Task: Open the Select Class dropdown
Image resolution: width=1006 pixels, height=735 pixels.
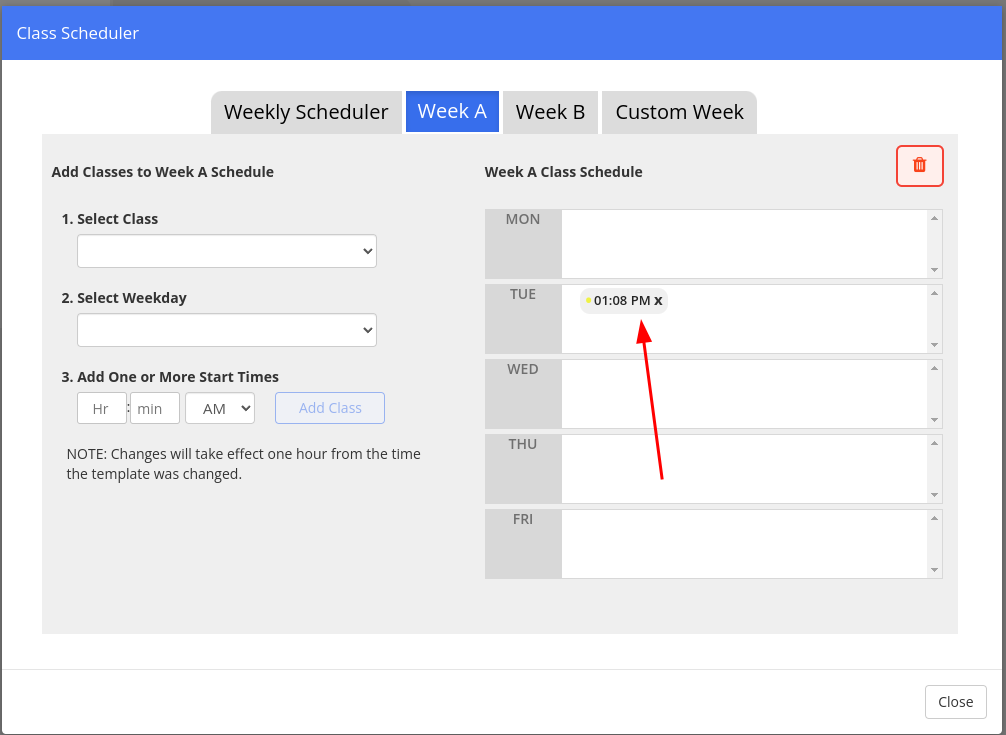Action: 226,251
